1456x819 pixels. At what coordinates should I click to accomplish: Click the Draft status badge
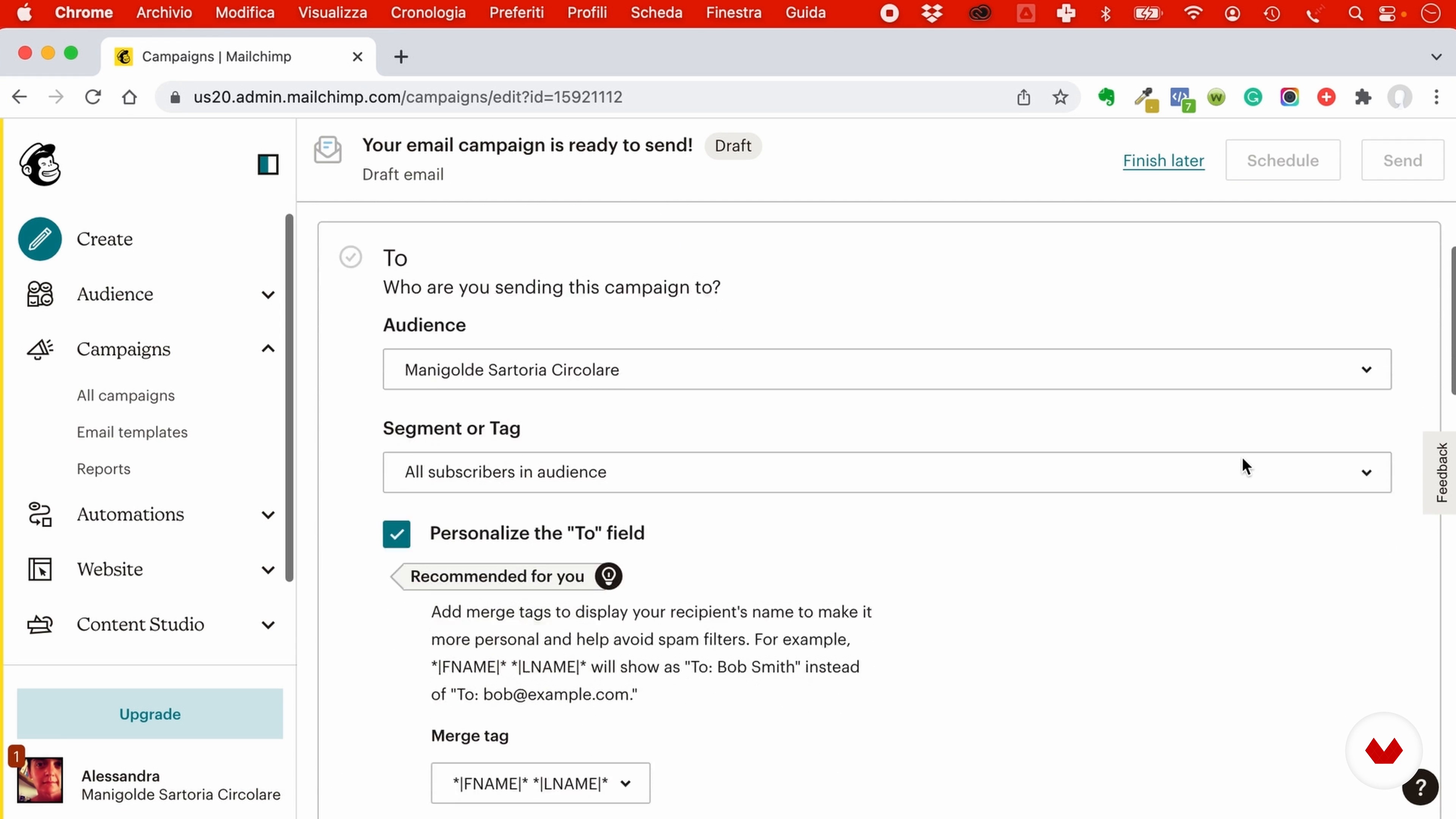coord(733,146)
